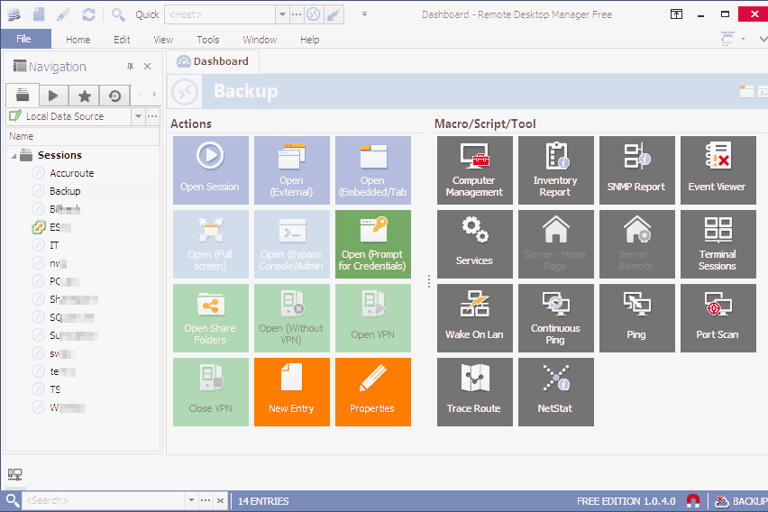Click the Open Session tile
Image resolution: width=768 pixels, height=512 pixels.
pos(211,170)
